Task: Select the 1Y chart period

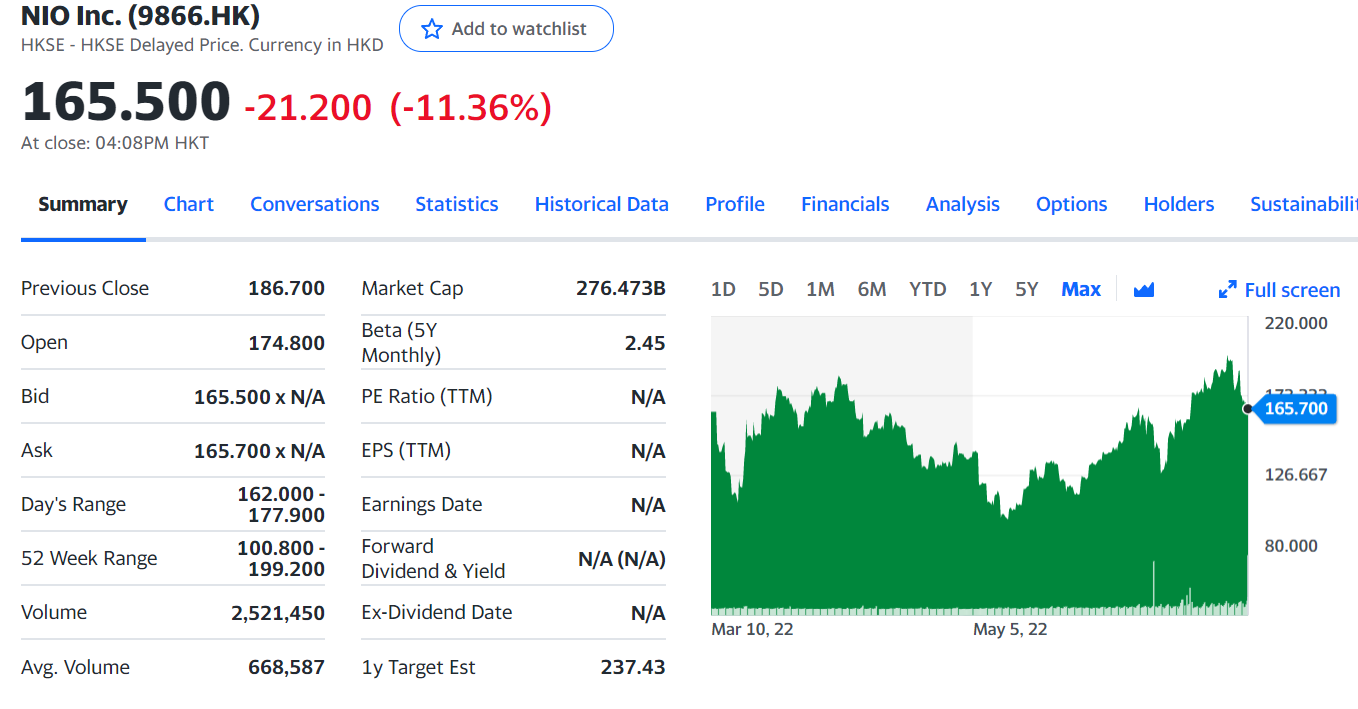Action: 980,288
